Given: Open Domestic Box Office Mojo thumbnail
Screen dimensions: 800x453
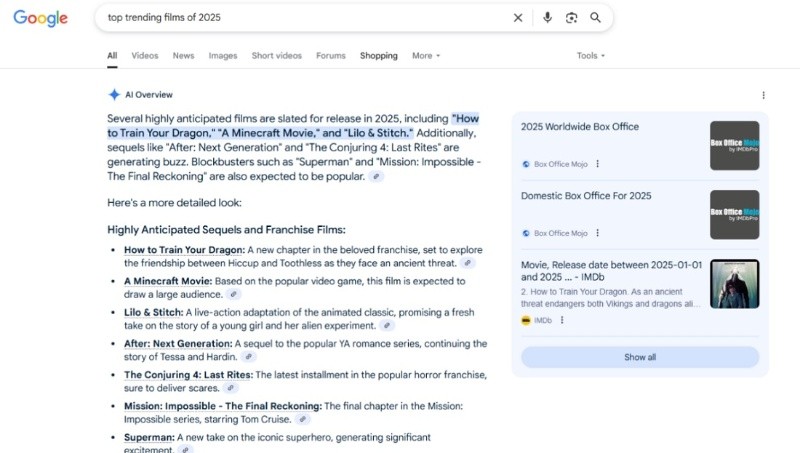Looking at the screenshot, I should pos(735,215).
